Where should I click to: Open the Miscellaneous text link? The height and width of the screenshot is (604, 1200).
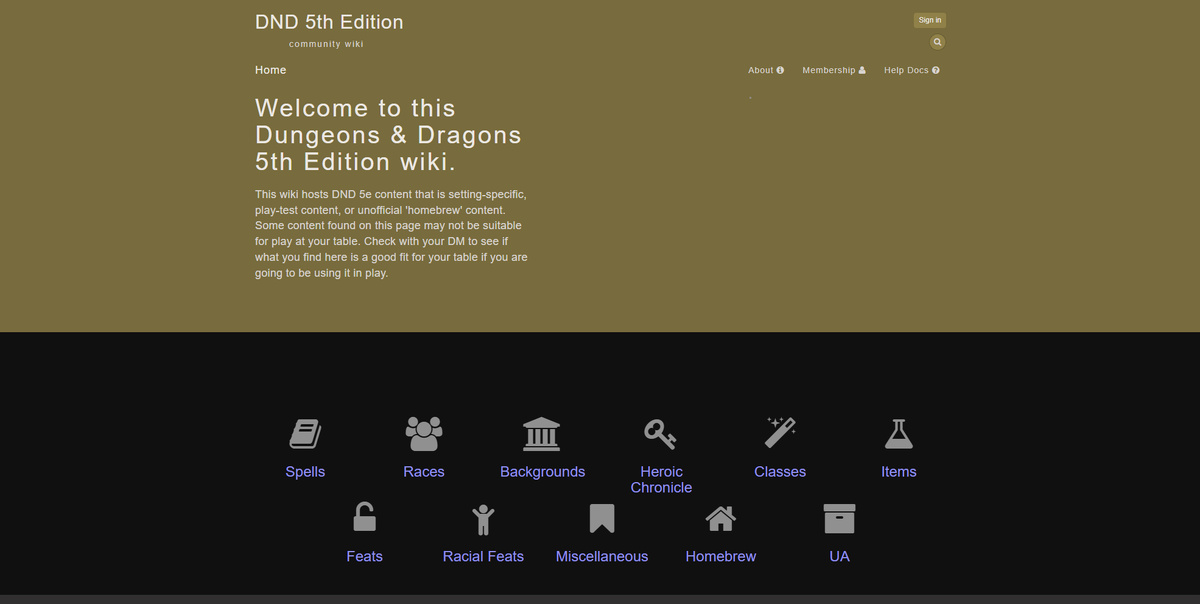[x=602, y=557]
